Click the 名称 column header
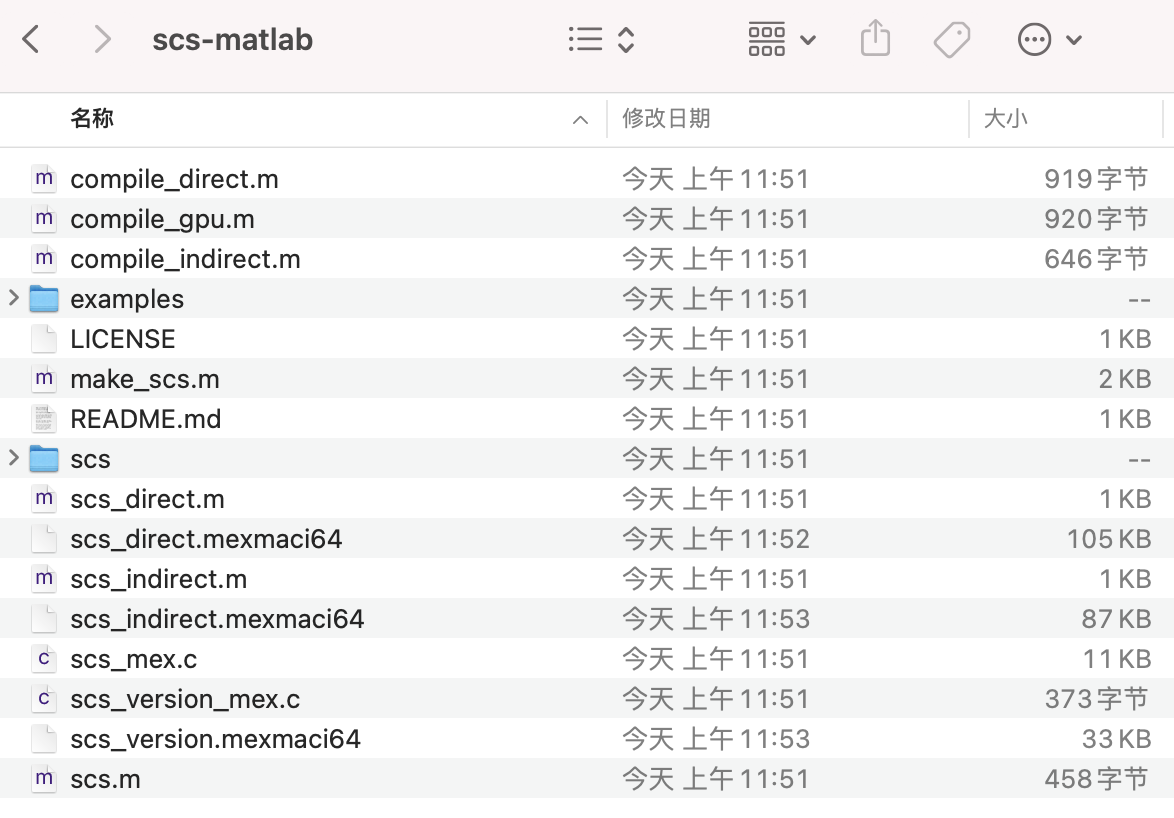The image size is (1174, 818). (x=93, y=118)
